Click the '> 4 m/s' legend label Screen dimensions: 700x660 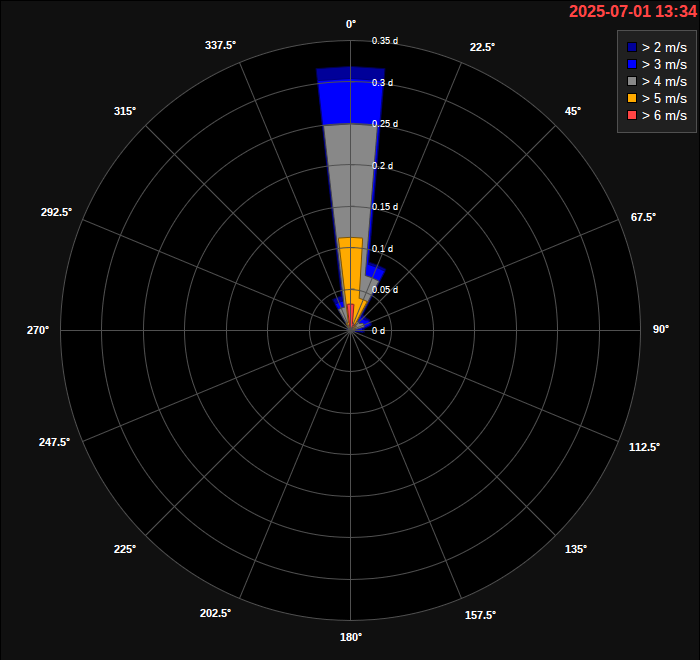tap(664, 81)
